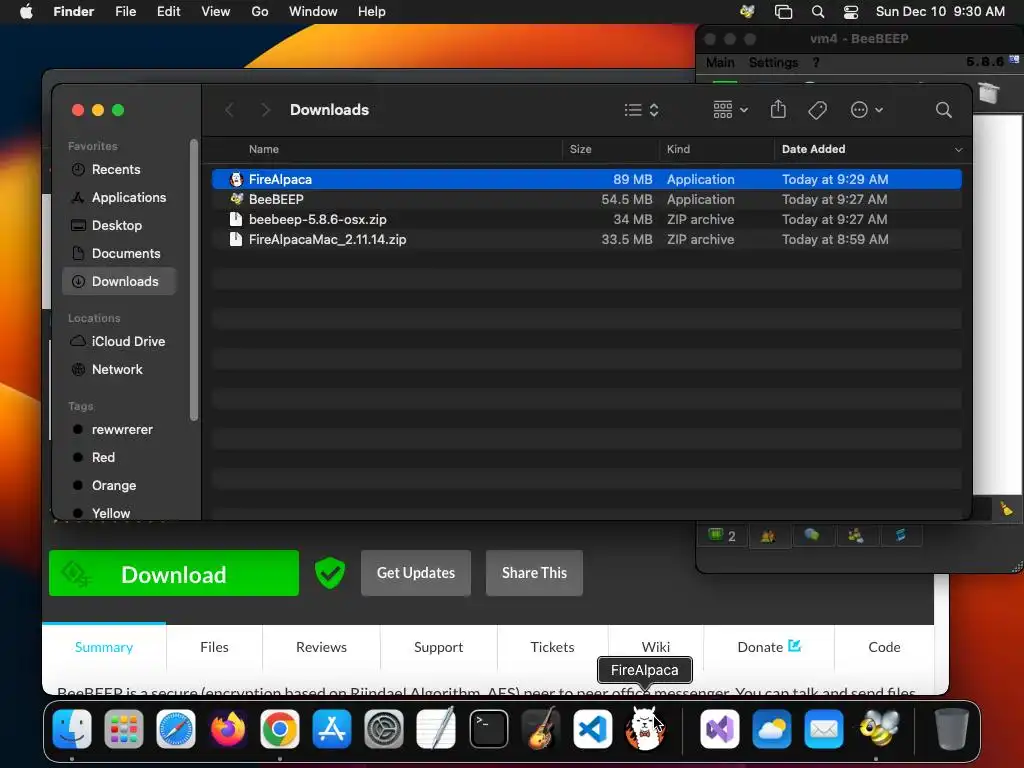Go back with the Finder back arrow
This screenshot has width=1024, height=768.
[x=229, y=110]
